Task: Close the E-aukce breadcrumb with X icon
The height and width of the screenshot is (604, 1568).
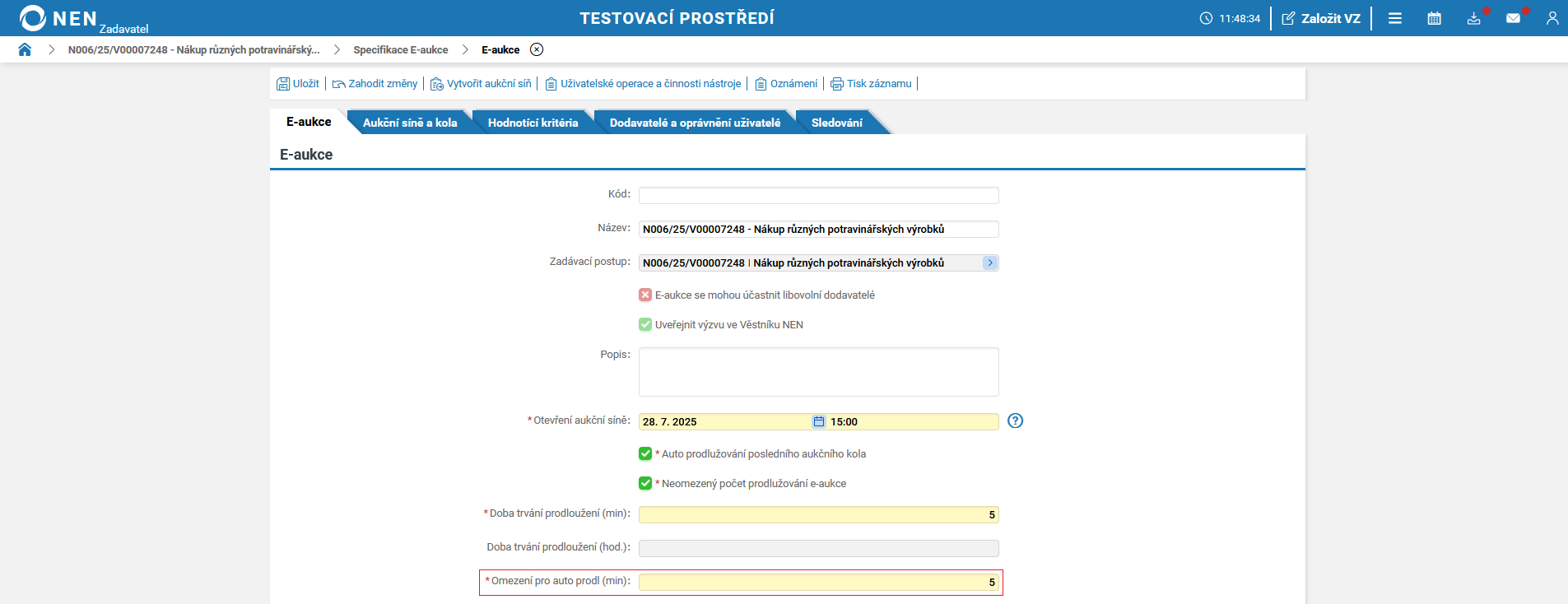Action: pos(537,49)
